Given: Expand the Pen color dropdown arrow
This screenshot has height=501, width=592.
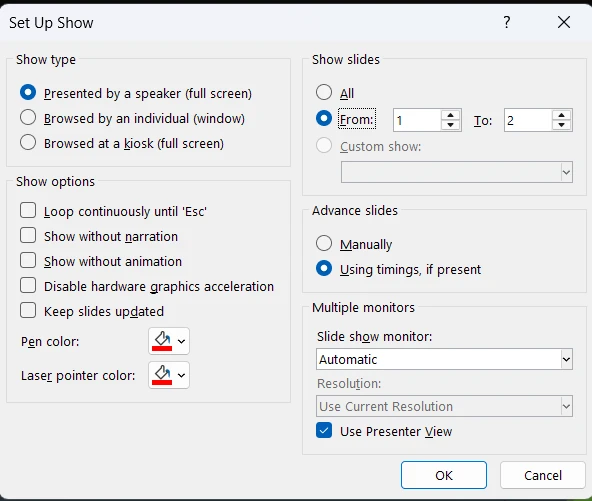Looking at the screenshot, I should click(x=181, y=341).
